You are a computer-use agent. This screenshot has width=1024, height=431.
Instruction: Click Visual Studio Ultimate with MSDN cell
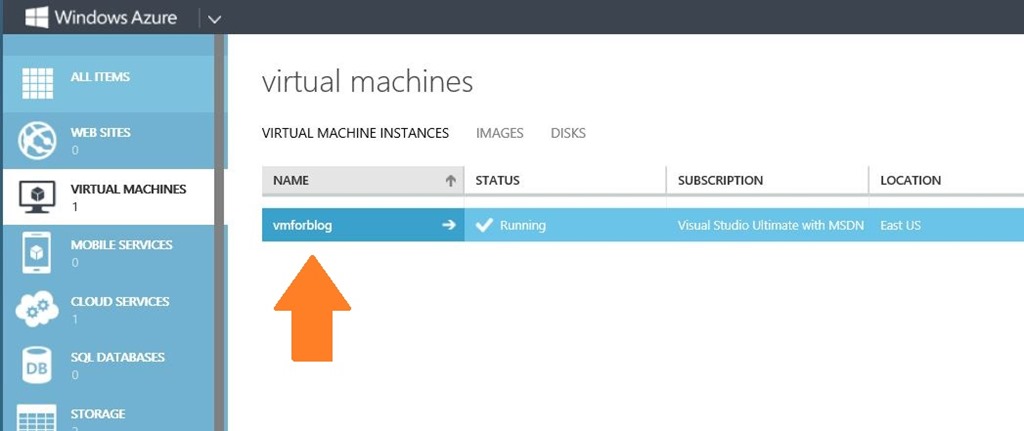pyautogui.click(x=771, y=225)
